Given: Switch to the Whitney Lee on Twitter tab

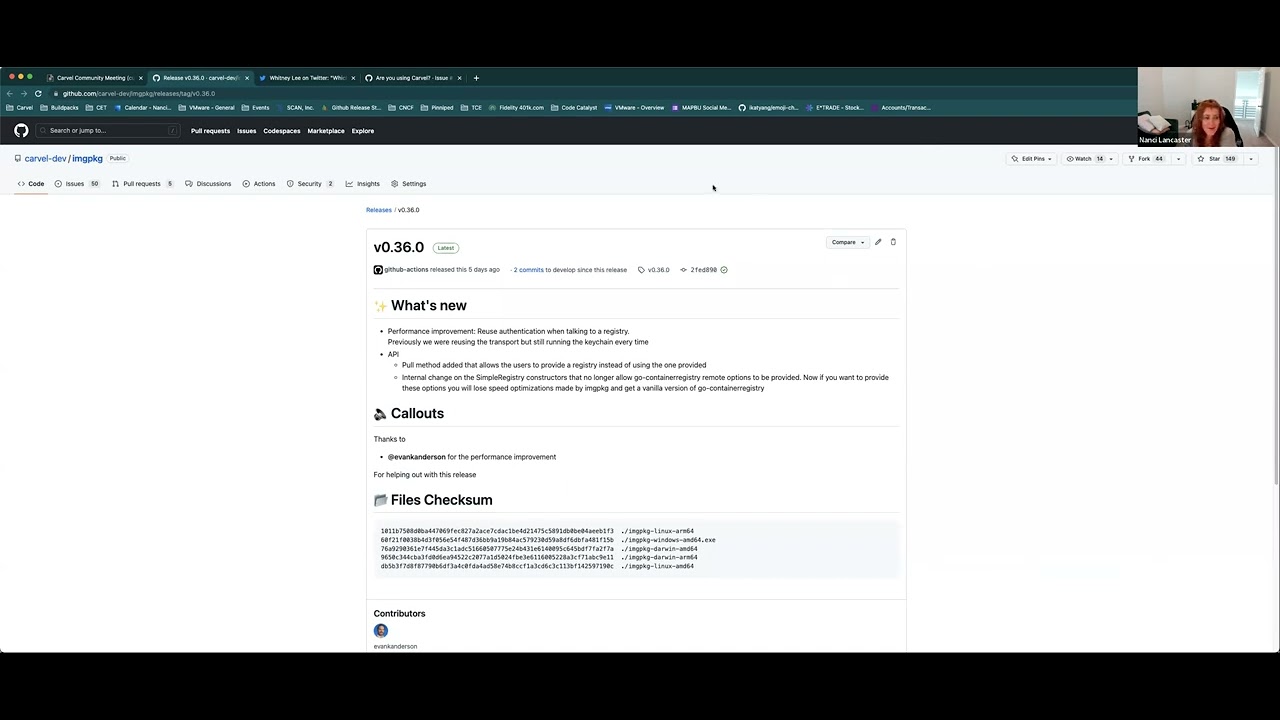Looking at the screenshot, I should (307, 78).
